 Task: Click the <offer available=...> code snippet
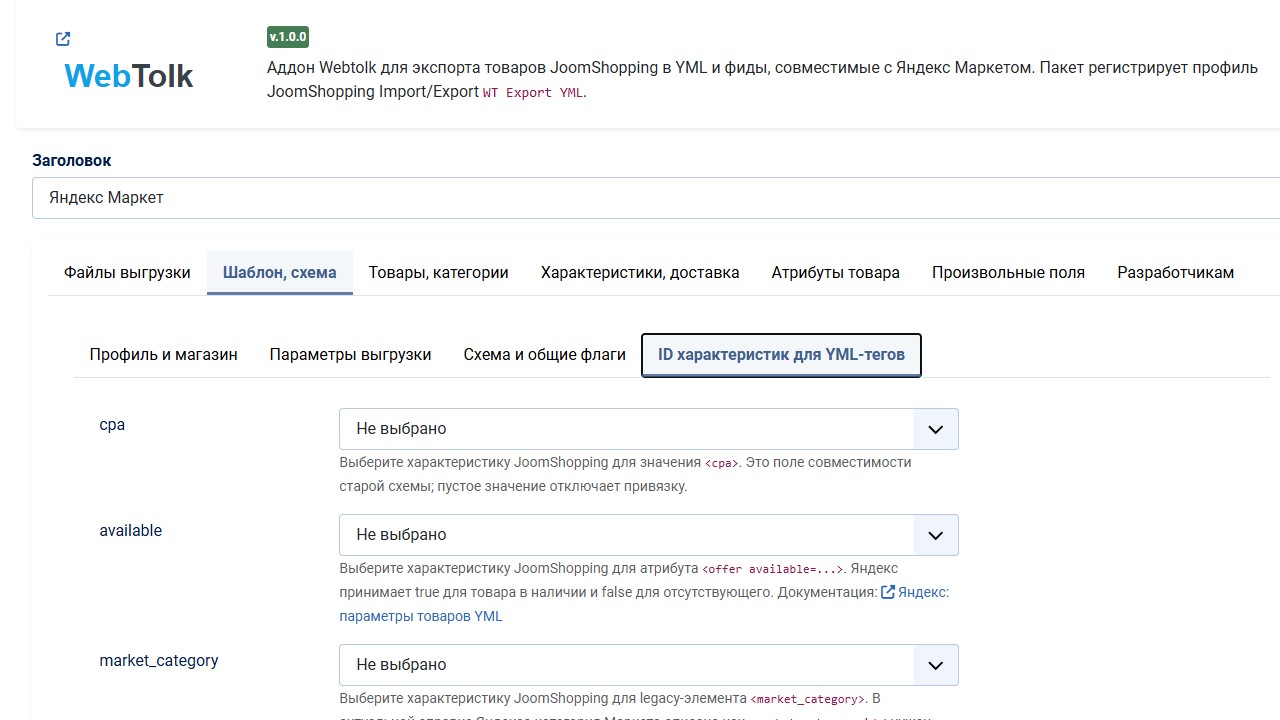click(775, 569)
